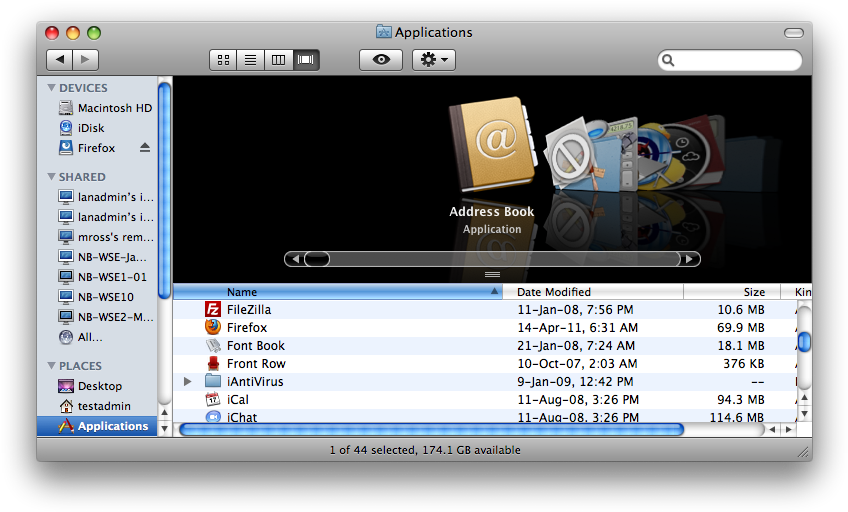This screenshot has width=848, height=512.
Task: Switch to icon view mode
Action: click(x=223, y=60)
